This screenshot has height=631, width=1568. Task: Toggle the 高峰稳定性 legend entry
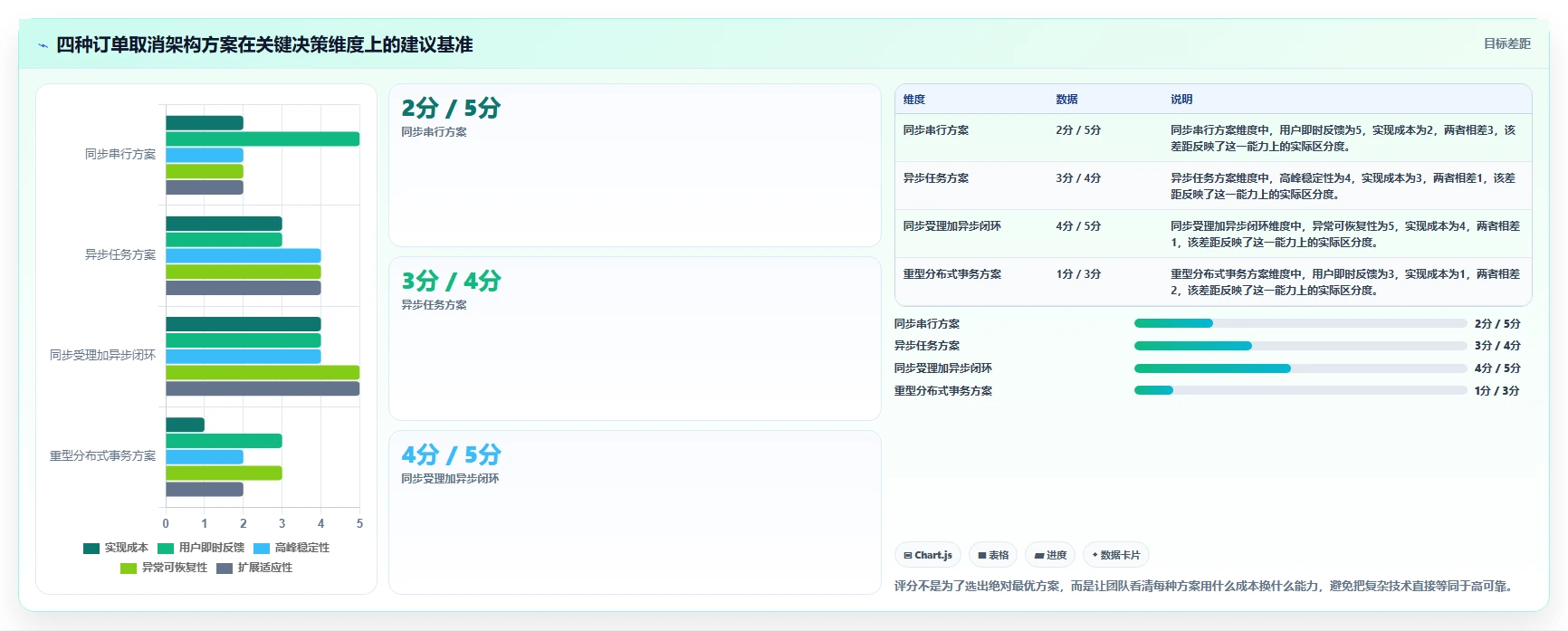[x=292, y=548]
